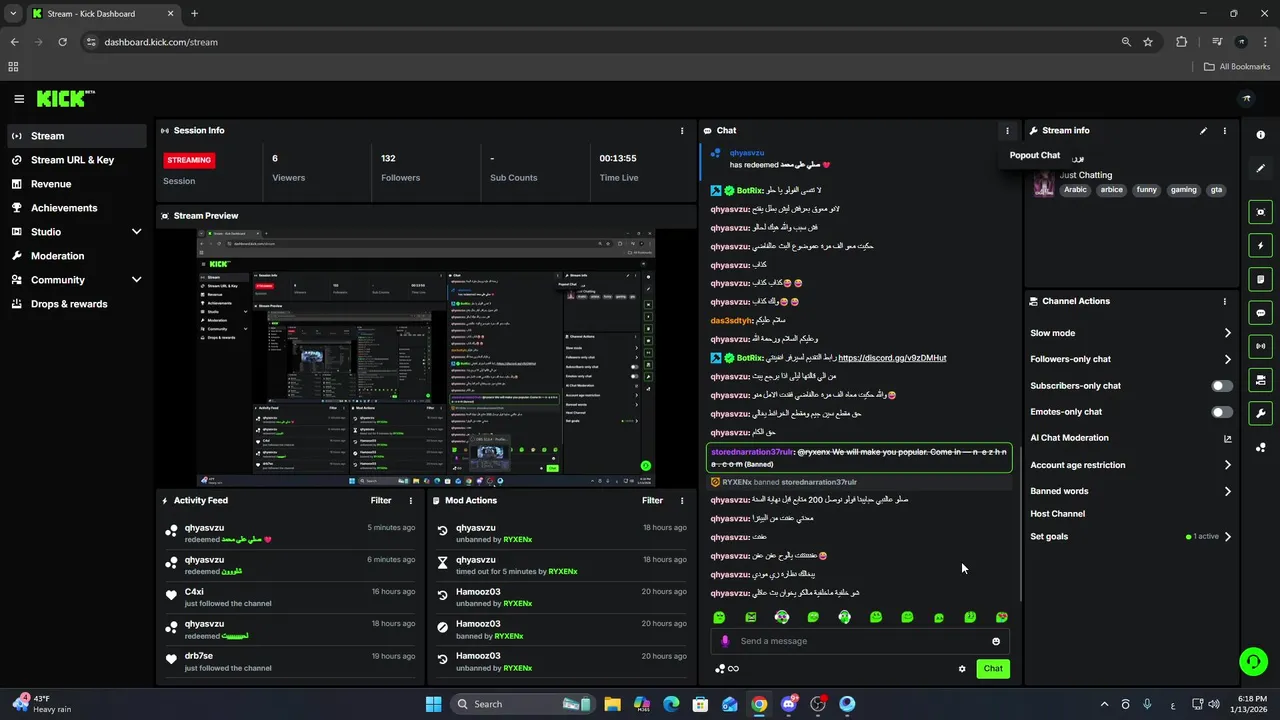The image size is (1280, 720).
Task: Open File Explorer from taskbar
Action: pyautogui.click(x=612, y=704)
